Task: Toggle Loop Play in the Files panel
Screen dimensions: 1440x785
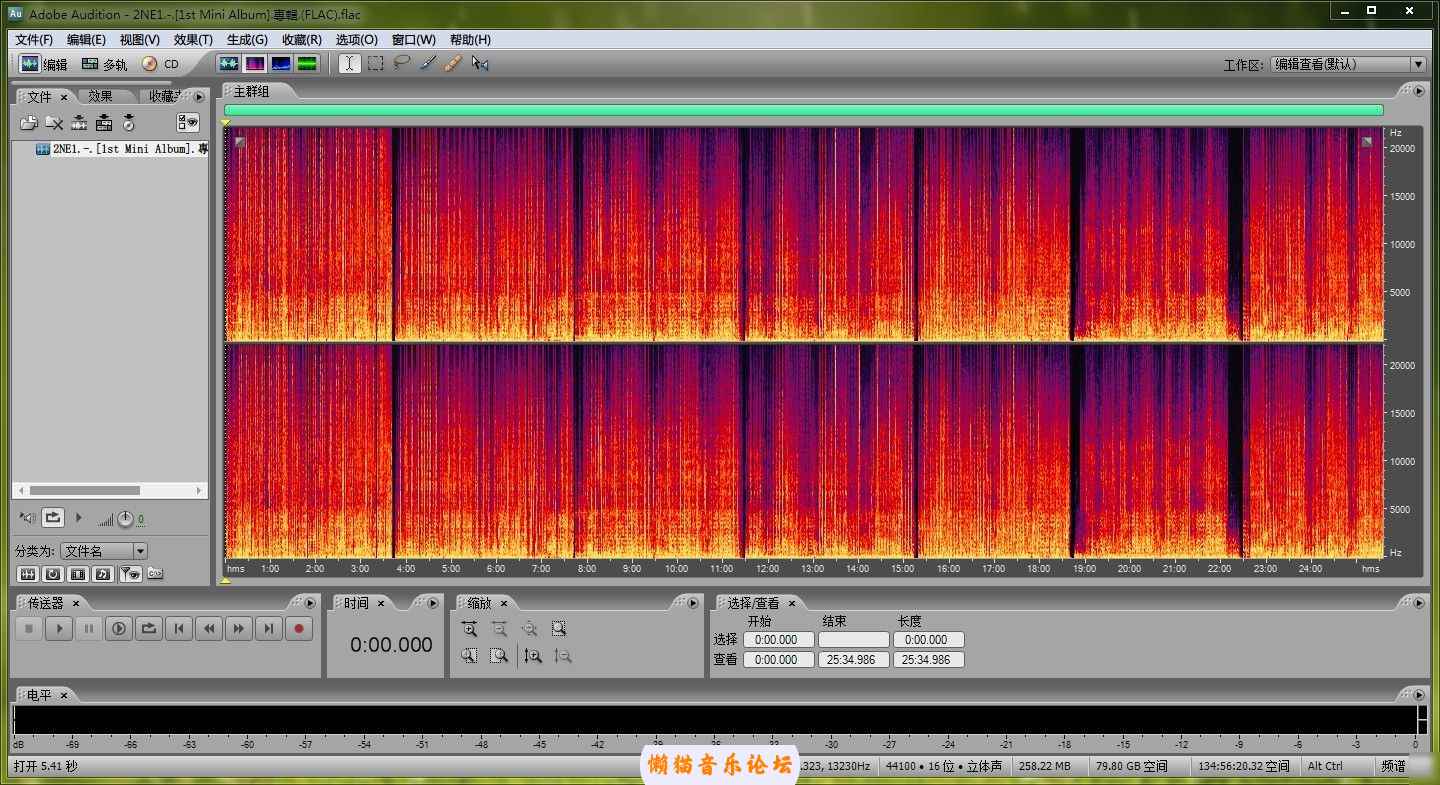Action: [53, 518]
